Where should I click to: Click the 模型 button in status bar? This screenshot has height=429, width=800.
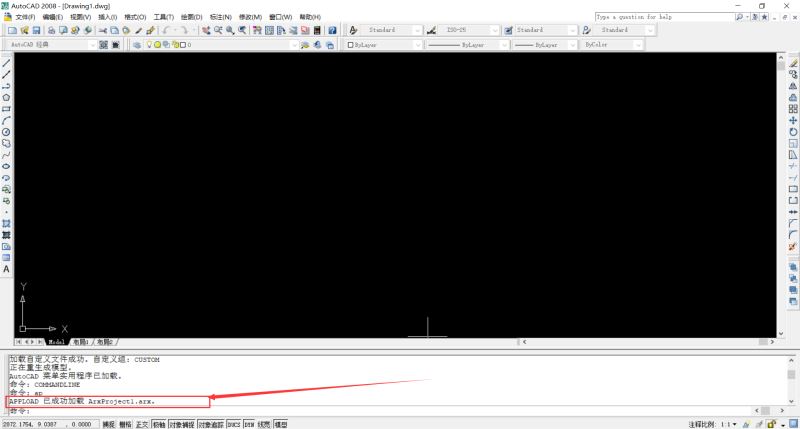[x=281, y=424]
